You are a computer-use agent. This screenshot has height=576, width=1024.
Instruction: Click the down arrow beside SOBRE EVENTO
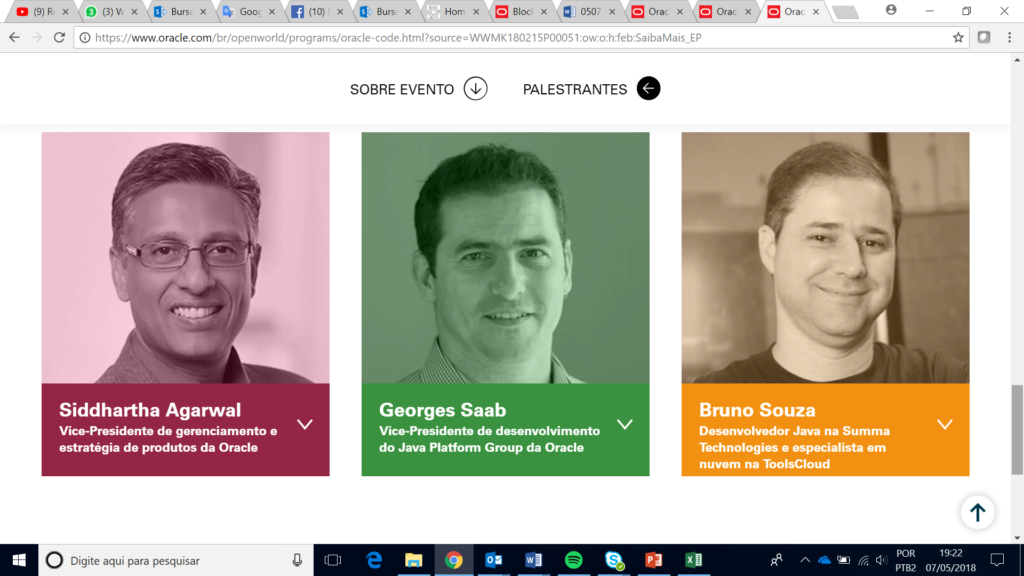tap(475, 89)
